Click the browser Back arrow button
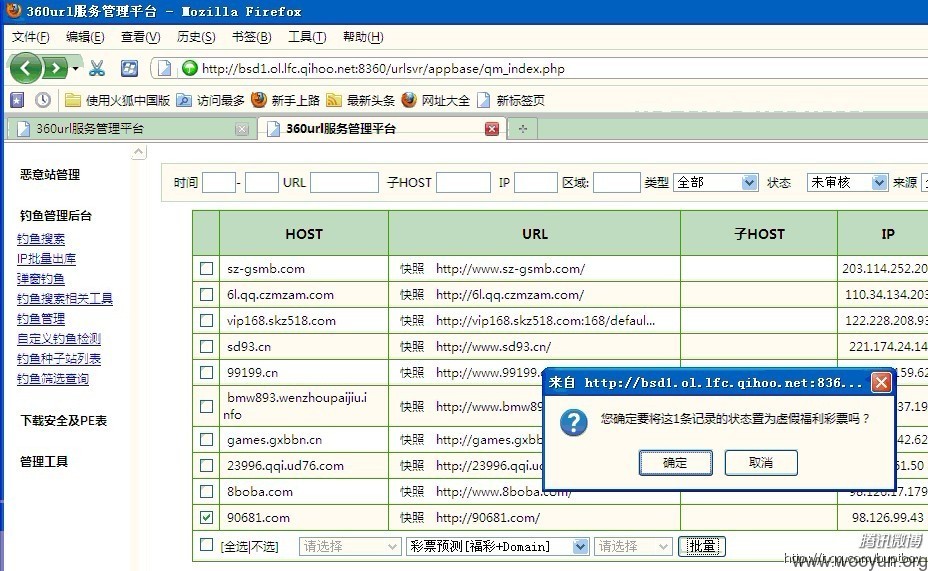 (25, 68)
